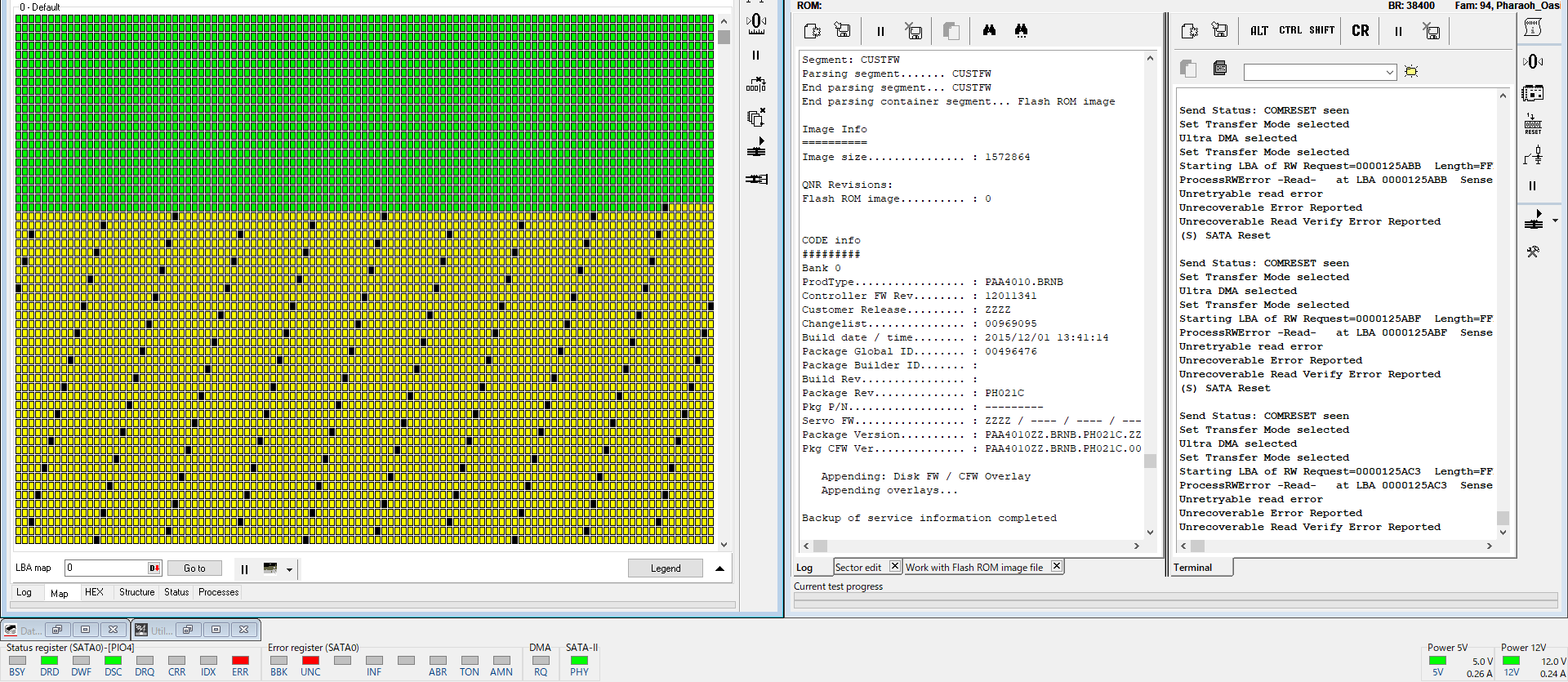Screen dimensions: 1568x682
Task: Click the binoculars find icon in ROM log toolbar
Action: click(x=989, y=31)
